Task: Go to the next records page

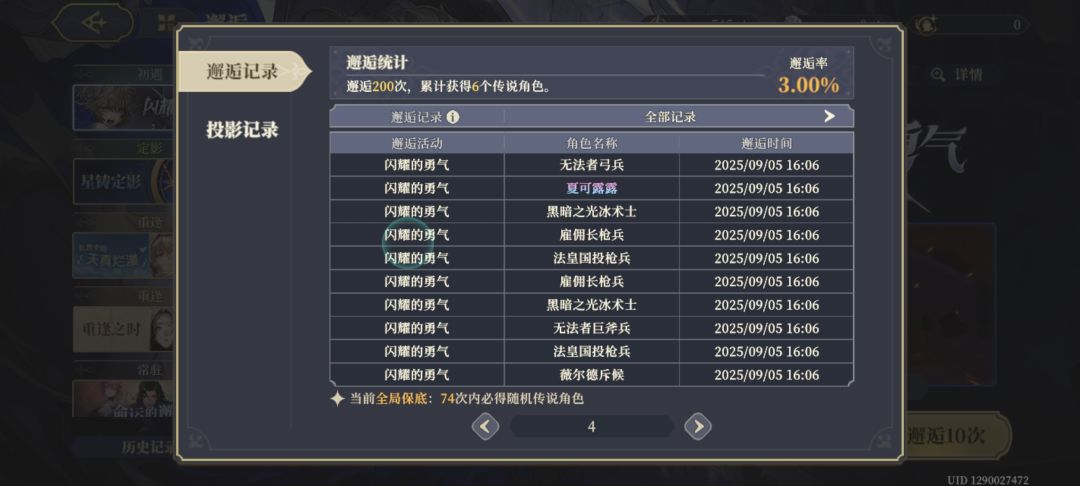Action: click(698, 427)
